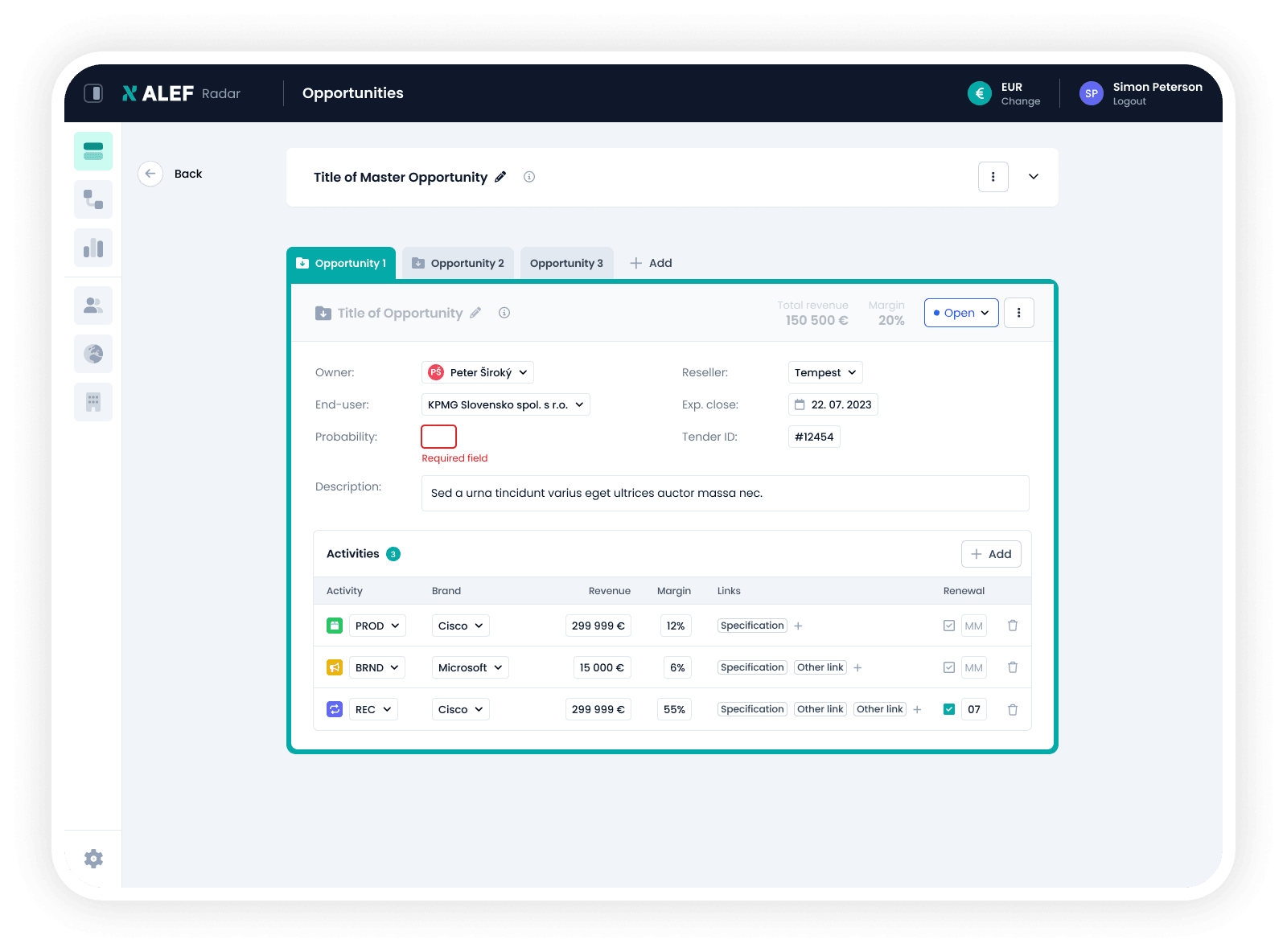1287x952 pixels.
Task: Open the workflow nodes sidebar icon
Action: coord(93,199)
